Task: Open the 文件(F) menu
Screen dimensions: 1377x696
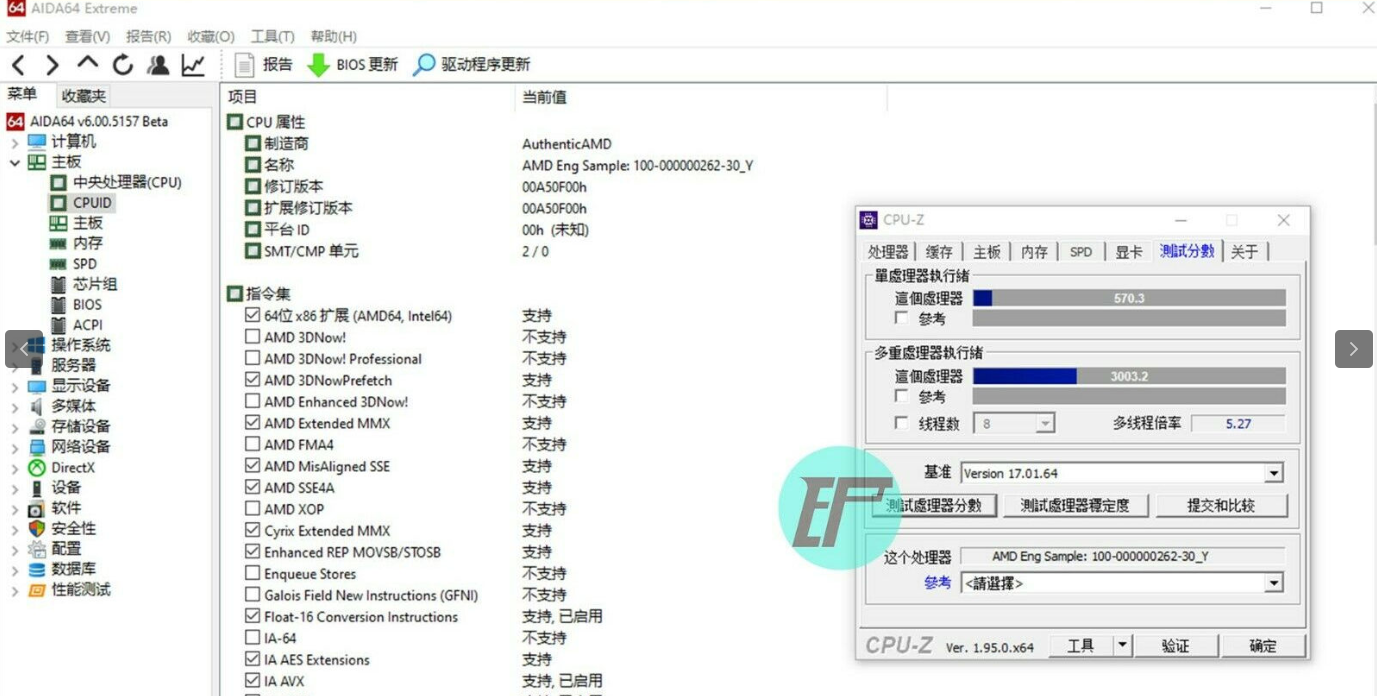Action: click(28, 36)
